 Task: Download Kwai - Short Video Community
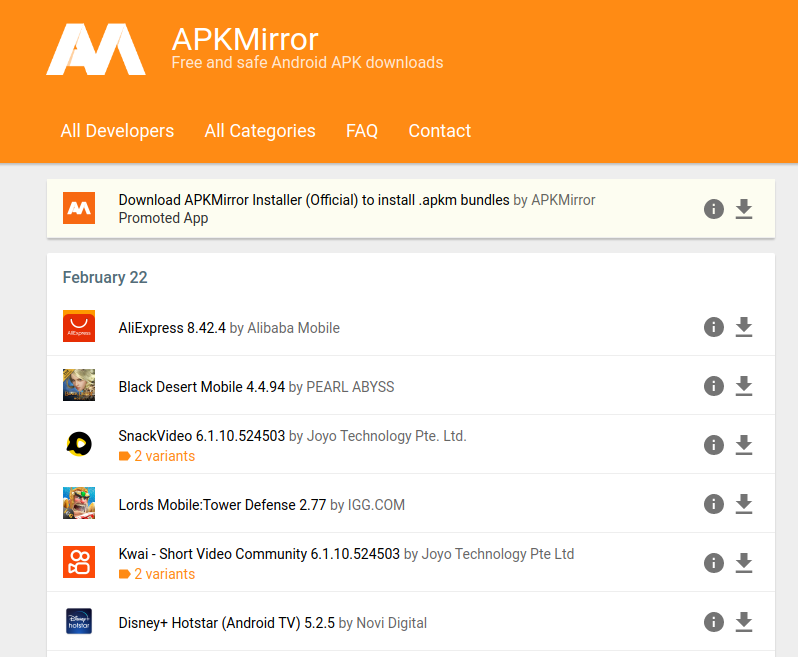[x=744, y=563]
